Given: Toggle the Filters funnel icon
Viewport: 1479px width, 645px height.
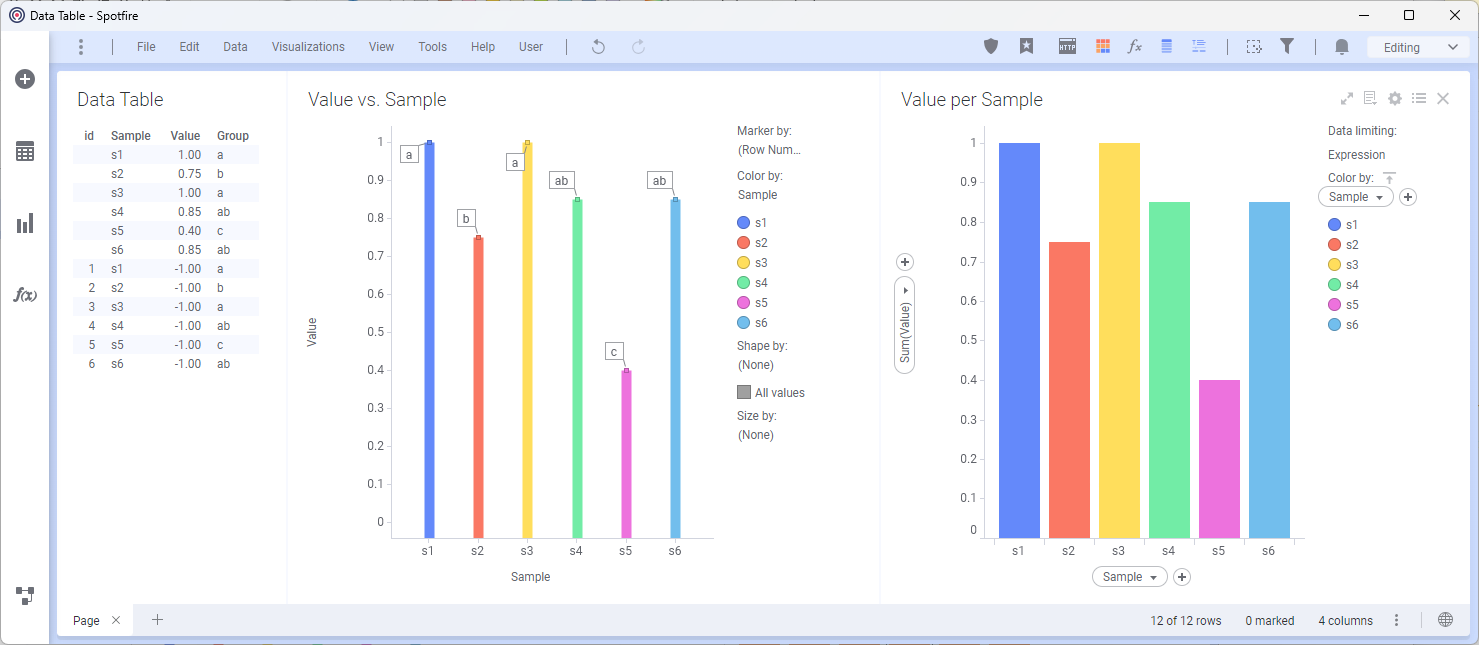Looking at the screenshot, I should pos(1287,47).
